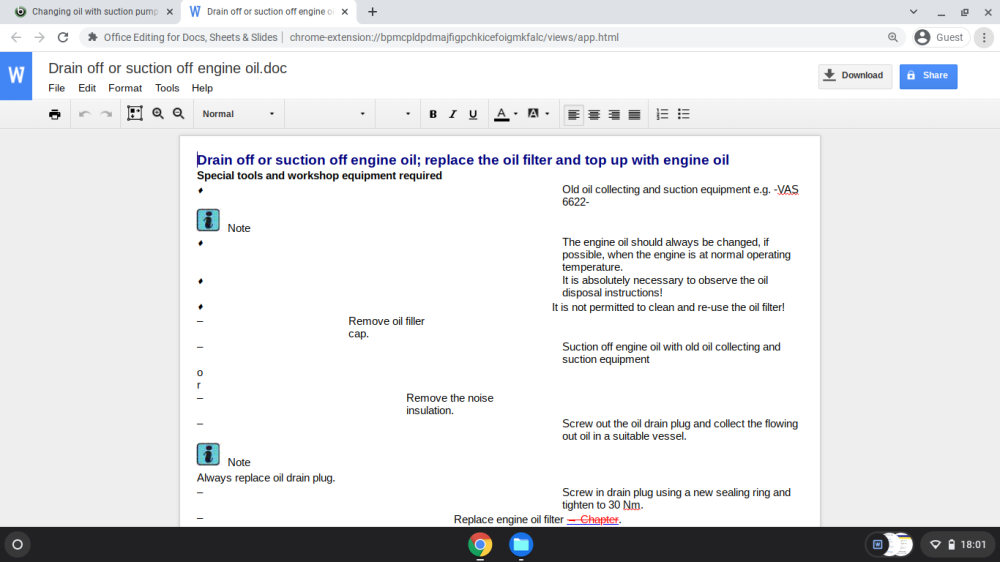Apply the text highlight color
1000x562 pixels.
coord(533,114)
